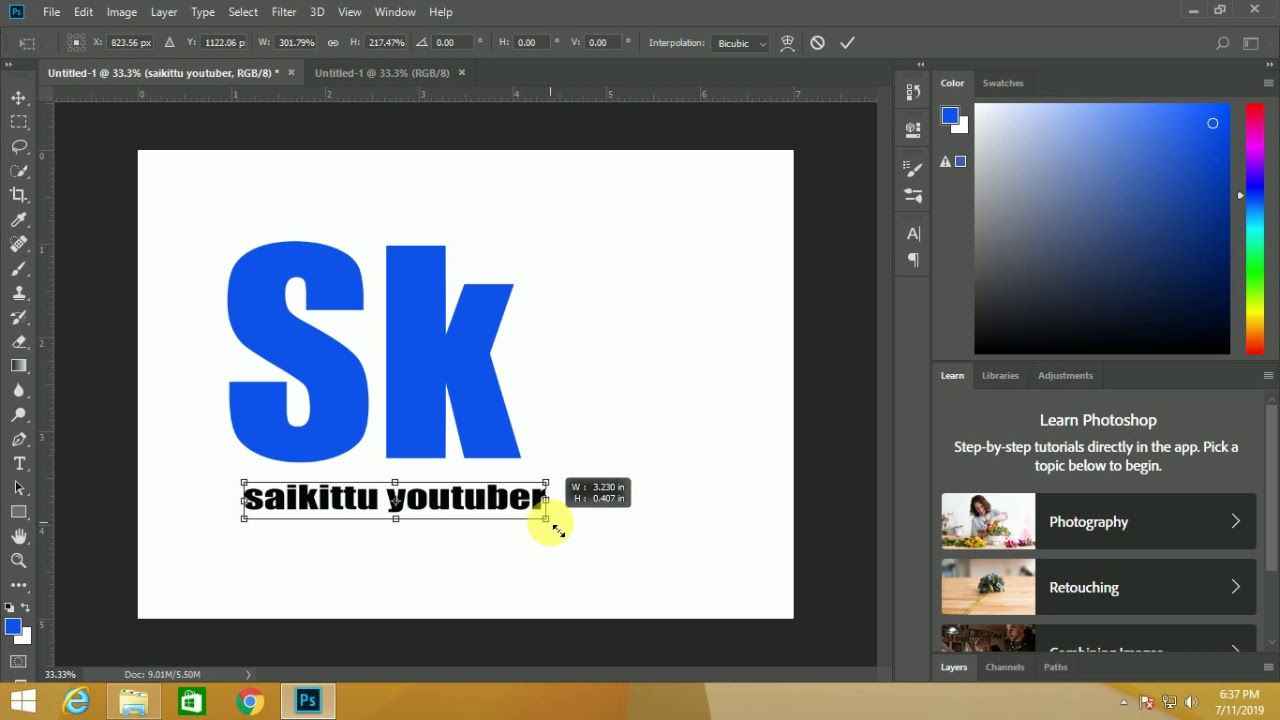The width and height of the screenshot is (1280, 720).
Task: Select the Path Selection tool
Action: point(19,488)
